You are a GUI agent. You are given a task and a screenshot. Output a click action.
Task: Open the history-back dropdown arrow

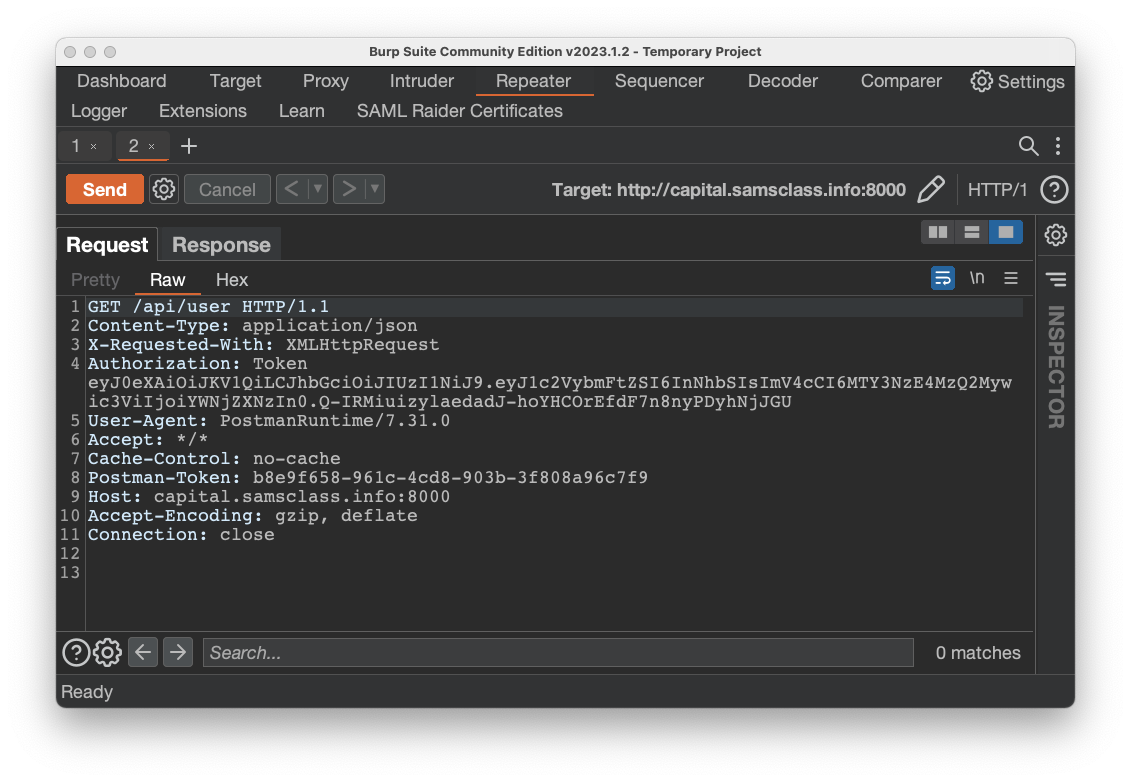(x=317, y=189)
